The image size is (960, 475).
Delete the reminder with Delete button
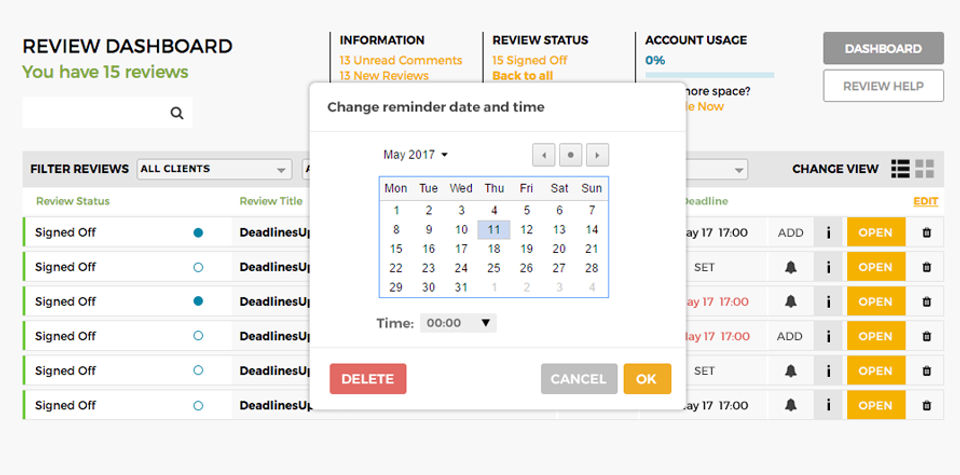tap(368, 379)
